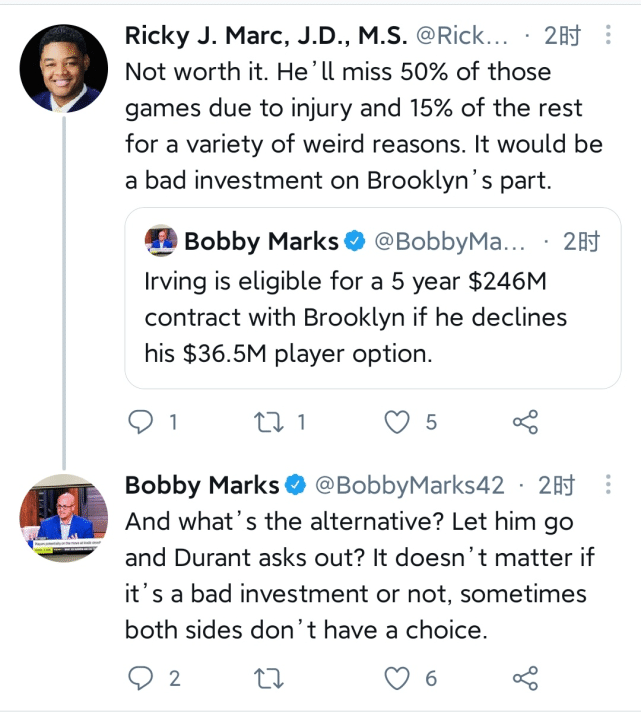Open Bobby's reply text about Durant
Viewport: 641px width, 712px height.
pos(362,577)
